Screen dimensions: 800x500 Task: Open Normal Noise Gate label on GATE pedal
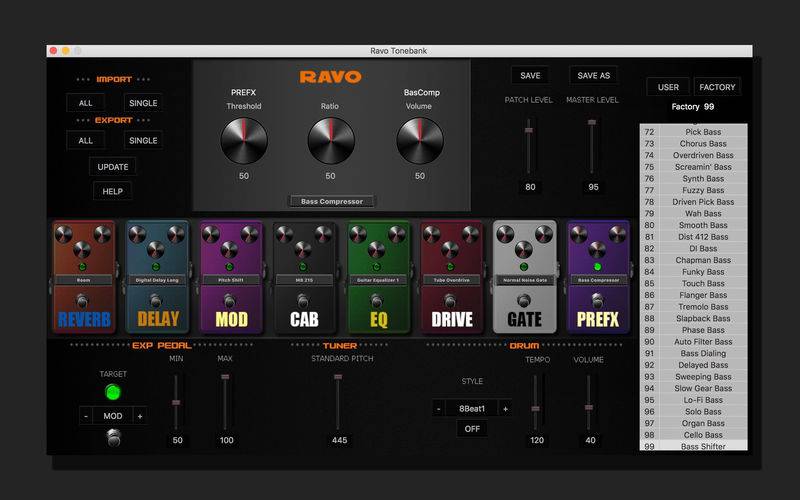tap(524, 280)
